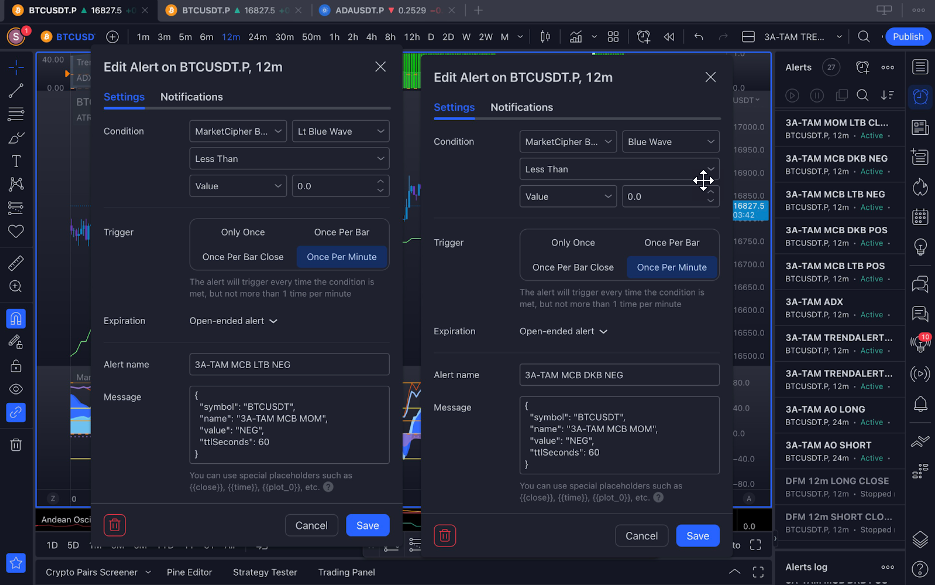Viewport: 935px width, 585px height.
Task: Select the Text annotation tool
Action: point(16,161)
